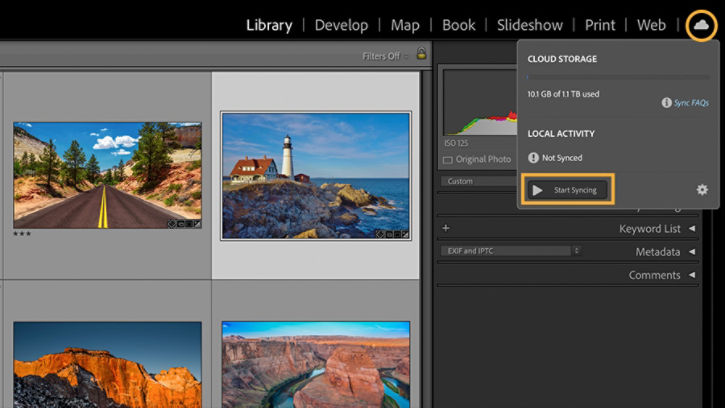The image size is (725, 408).
Task: Select the lighthouse photo thumbnail
Action: tap(316, 176)
